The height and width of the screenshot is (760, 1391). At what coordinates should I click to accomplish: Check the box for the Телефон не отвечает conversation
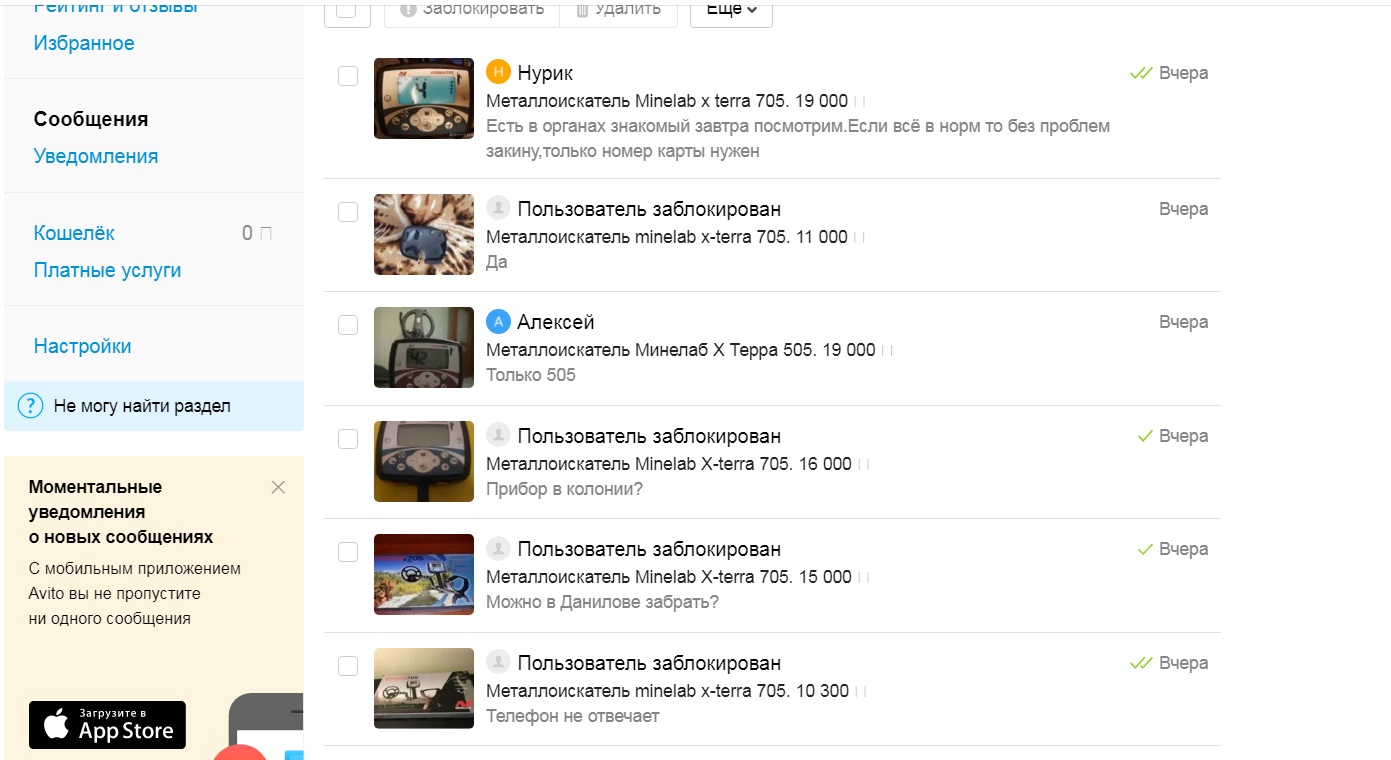pos(348,666)
